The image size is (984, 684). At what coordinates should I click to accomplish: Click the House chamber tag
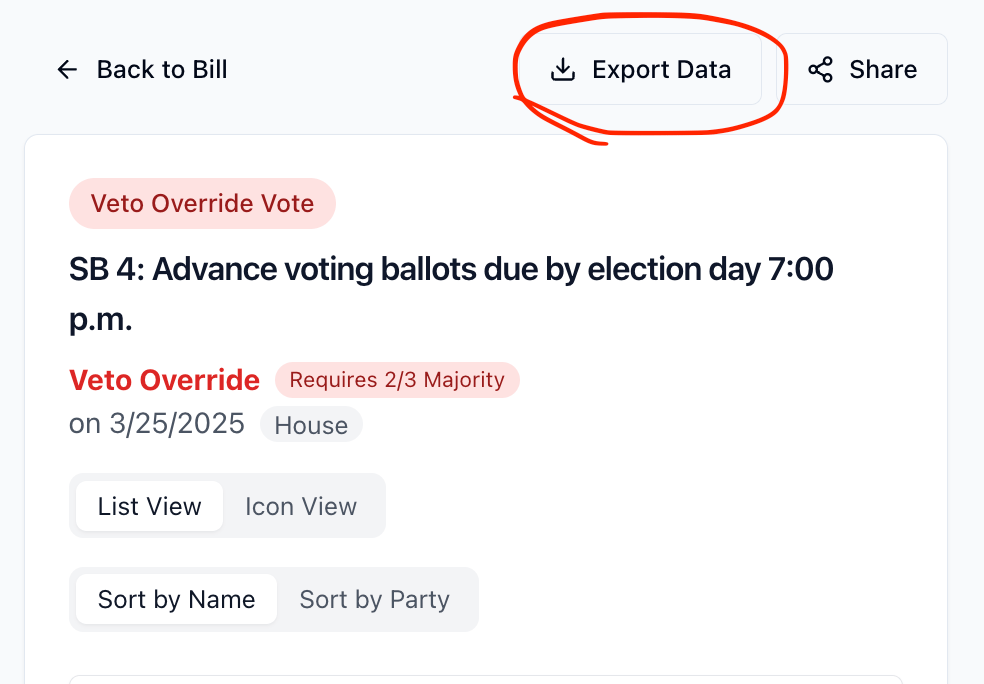coord(311,425)
